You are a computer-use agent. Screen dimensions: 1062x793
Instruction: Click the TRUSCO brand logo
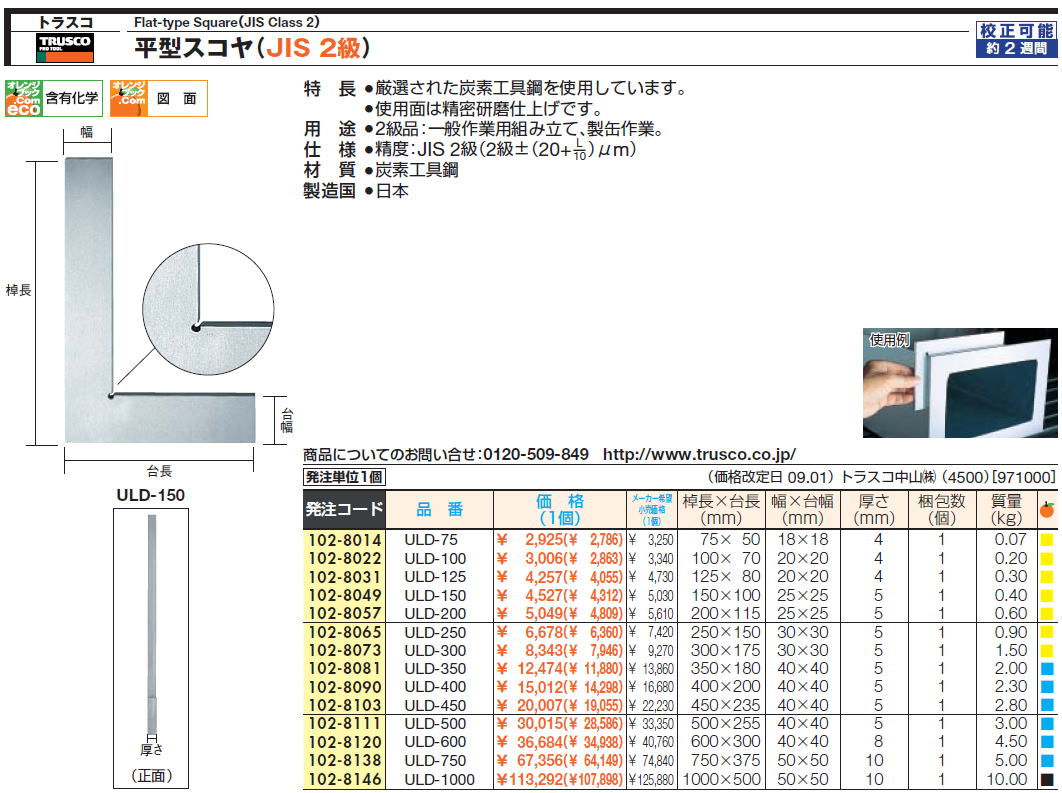(x=64, y=48)
